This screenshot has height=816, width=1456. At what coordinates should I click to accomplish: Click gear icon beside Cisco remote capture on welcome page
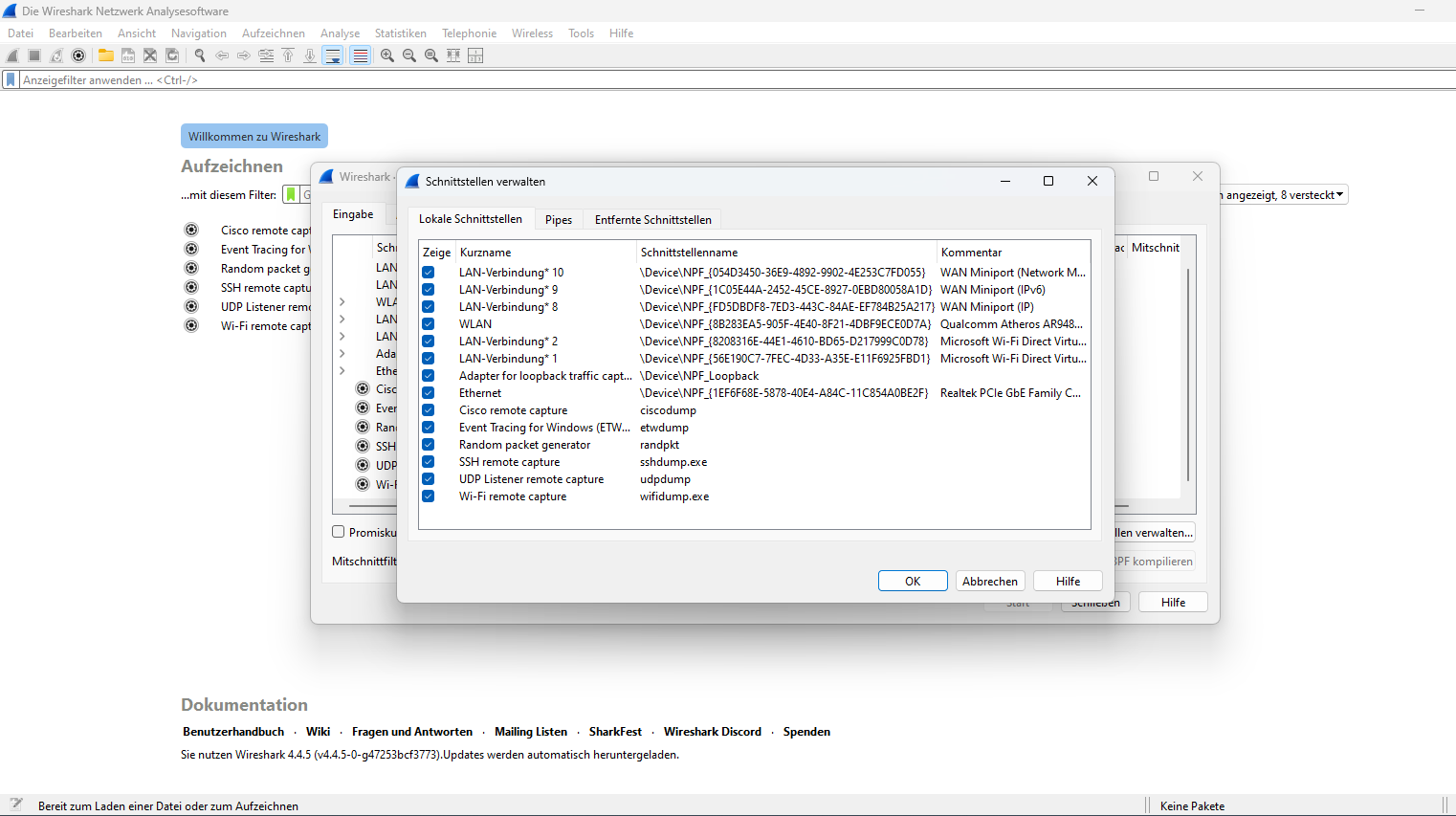click(x=191, y=230)
